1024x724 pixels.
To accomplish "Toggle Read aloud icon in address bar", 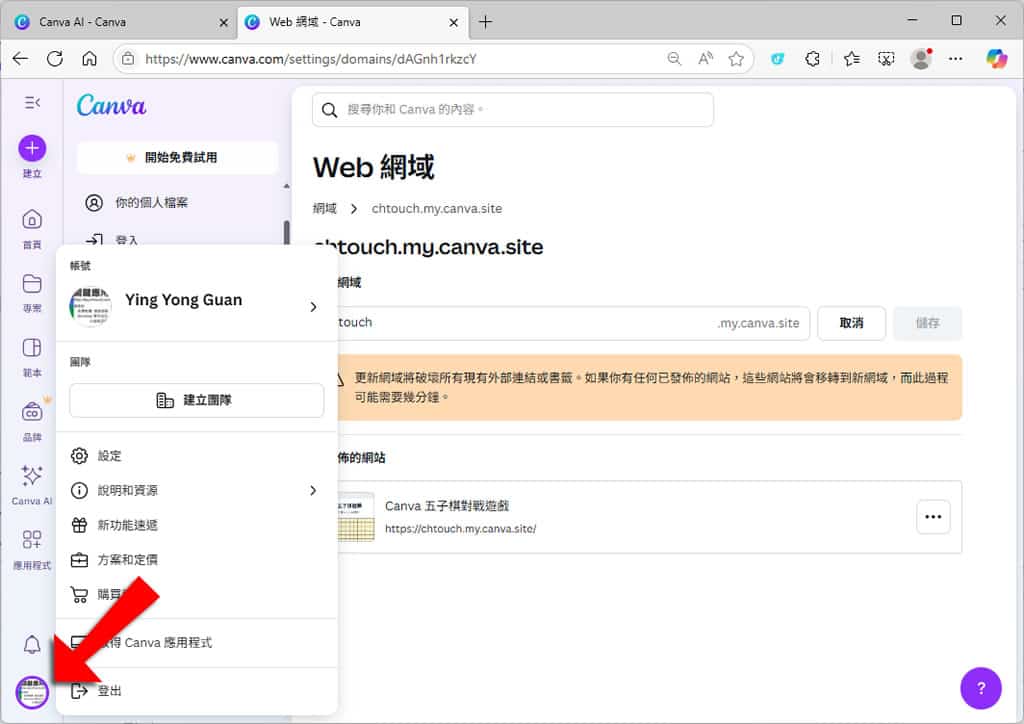I will pos(705,59).
